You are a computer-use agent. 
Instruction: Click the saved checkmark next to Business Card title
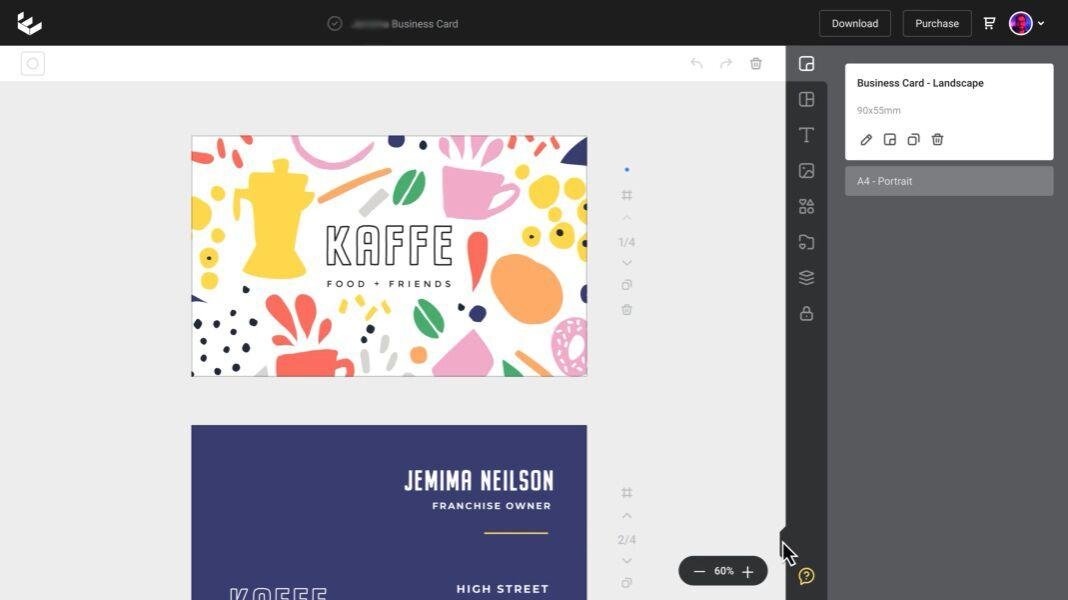(334, 23)
